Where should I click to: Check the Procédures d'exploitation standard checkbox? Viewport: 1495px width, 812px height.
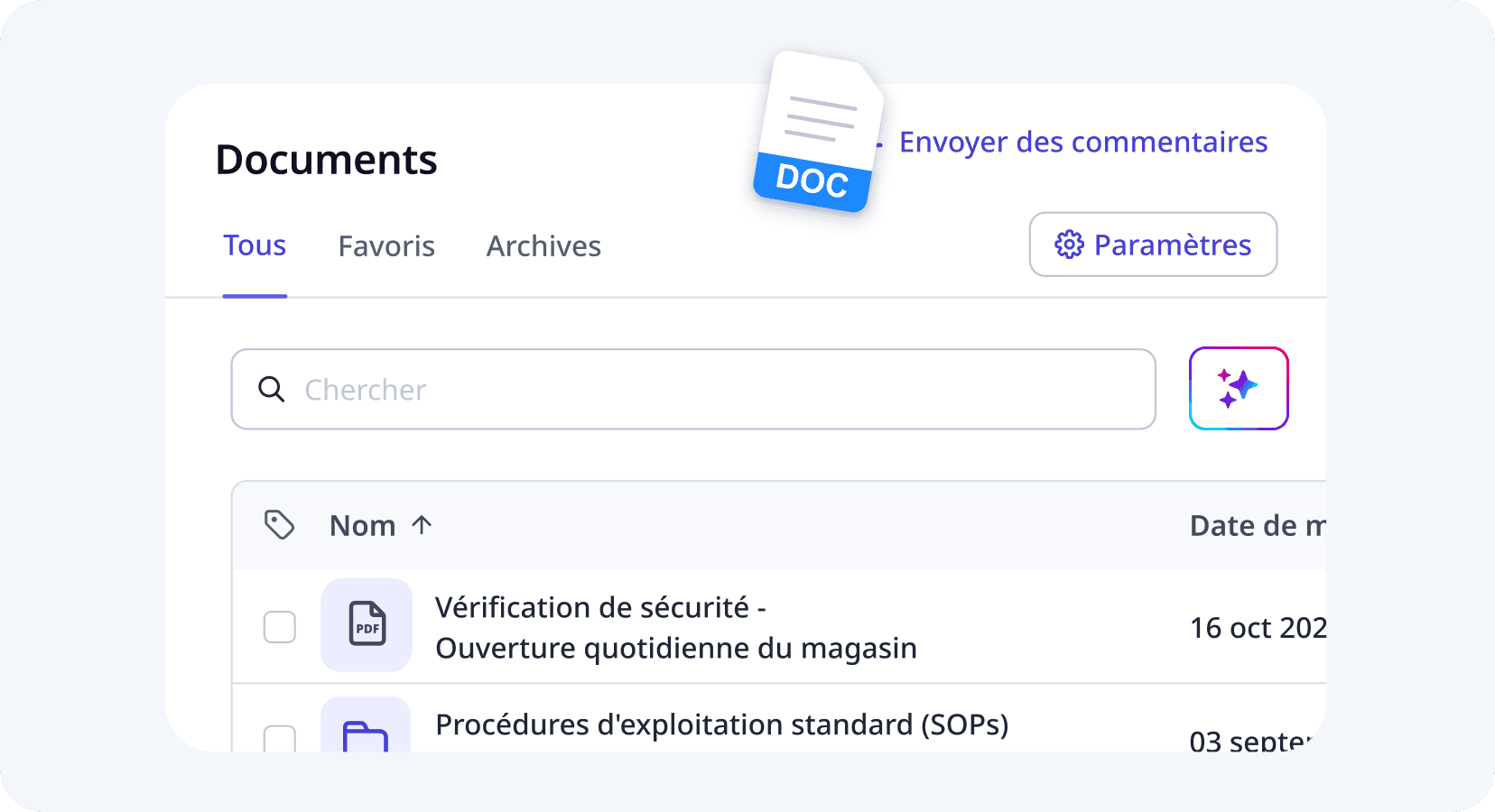(x=279, y=739)
